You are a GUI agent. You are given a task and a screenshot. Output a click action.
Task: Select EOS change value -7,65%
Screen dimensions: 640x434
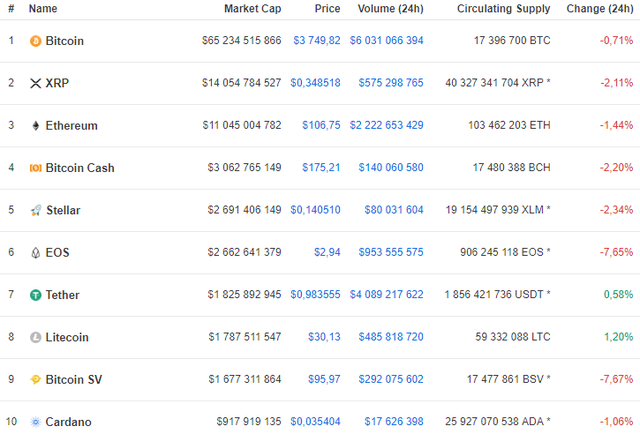click(616, 252)
